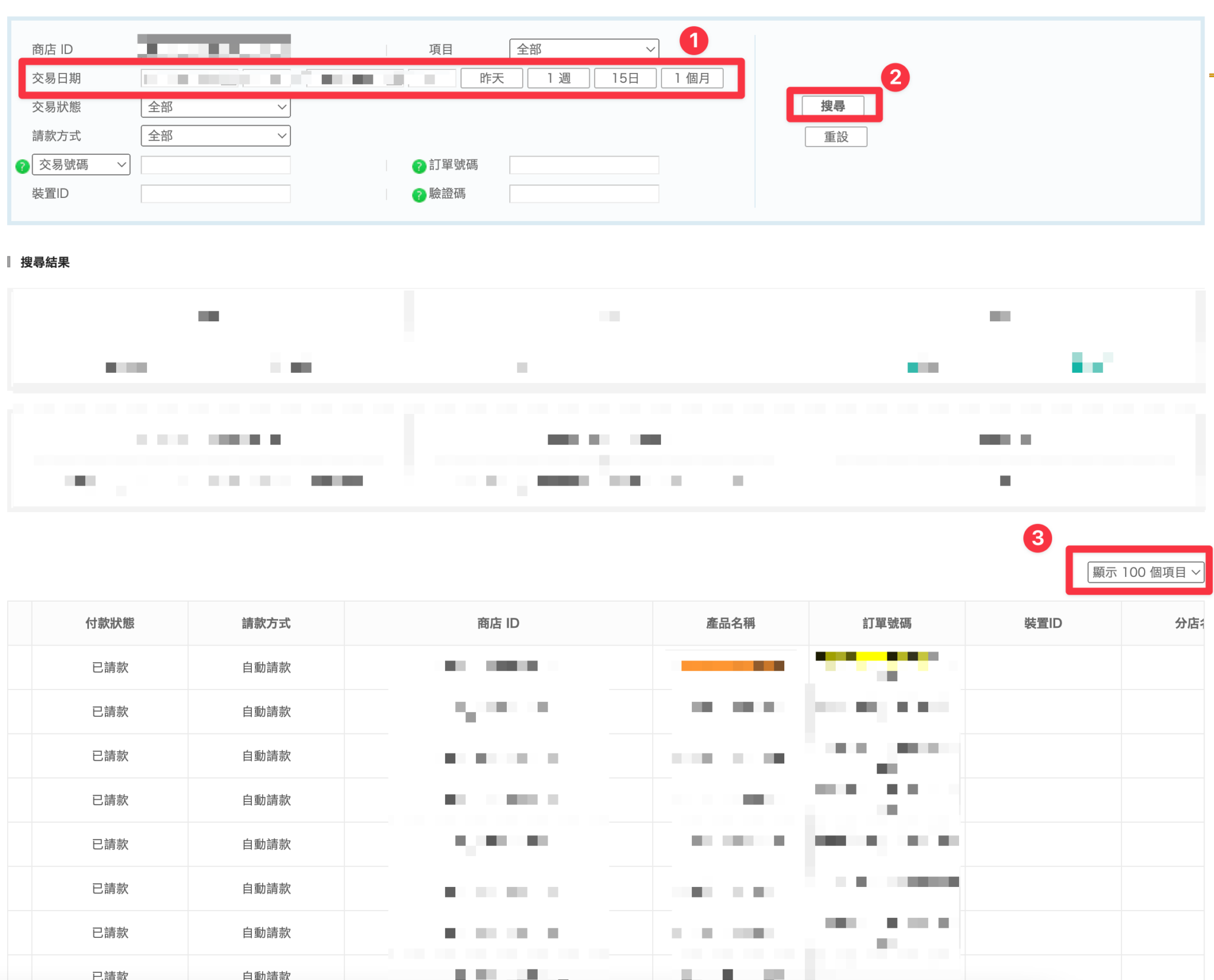
Task: Click the green help icon beside 訂單號碼
Action: pos(418,166)
